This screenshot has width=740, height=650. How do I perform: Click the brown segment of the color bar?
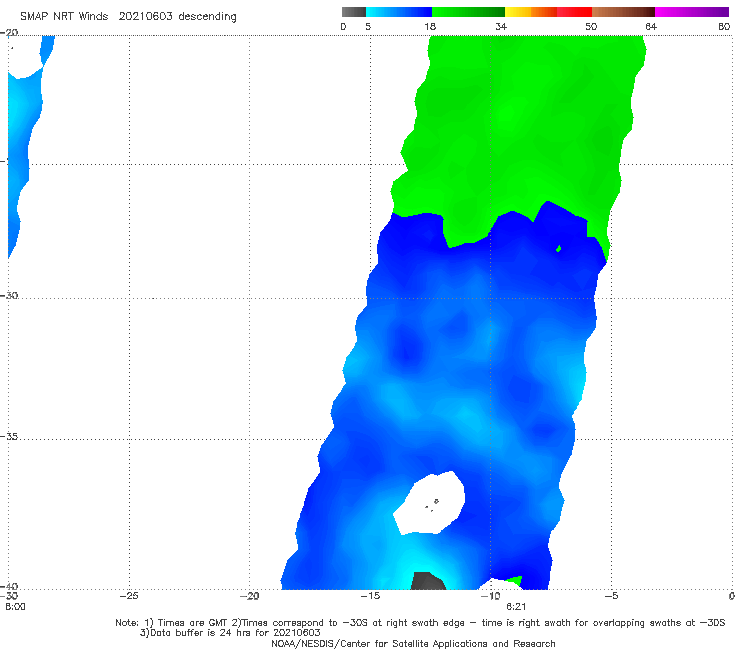pyautogui.click(x=623, y=12)
